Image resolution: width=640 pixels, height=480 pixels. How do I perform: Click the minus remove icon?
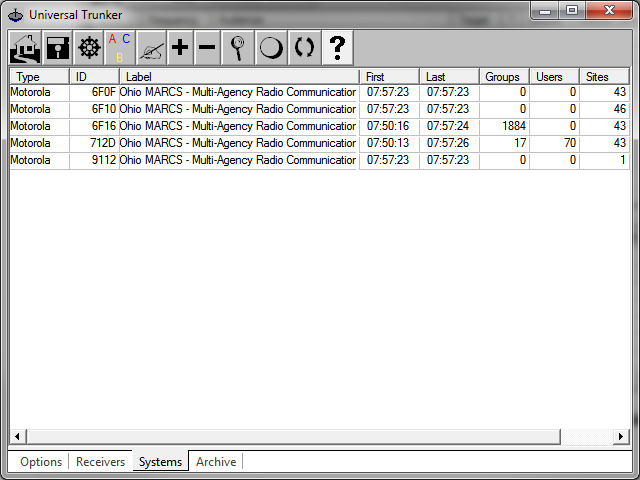coord(206,47)
